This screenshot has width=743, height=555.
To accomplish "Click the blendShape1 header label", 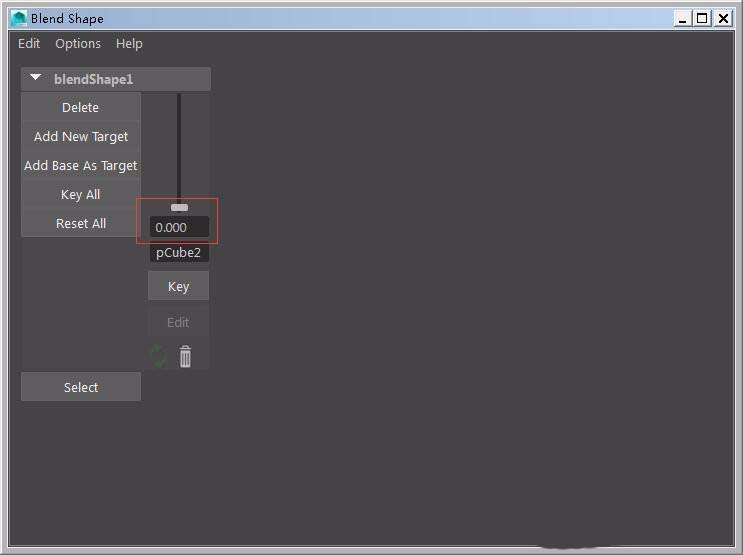I will tap(93, 79).
